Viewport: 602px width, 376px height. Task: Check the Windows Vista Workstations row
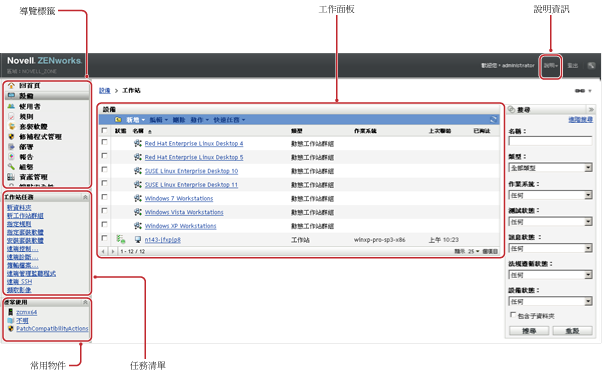pyautogui.click(x=104, y=211)
